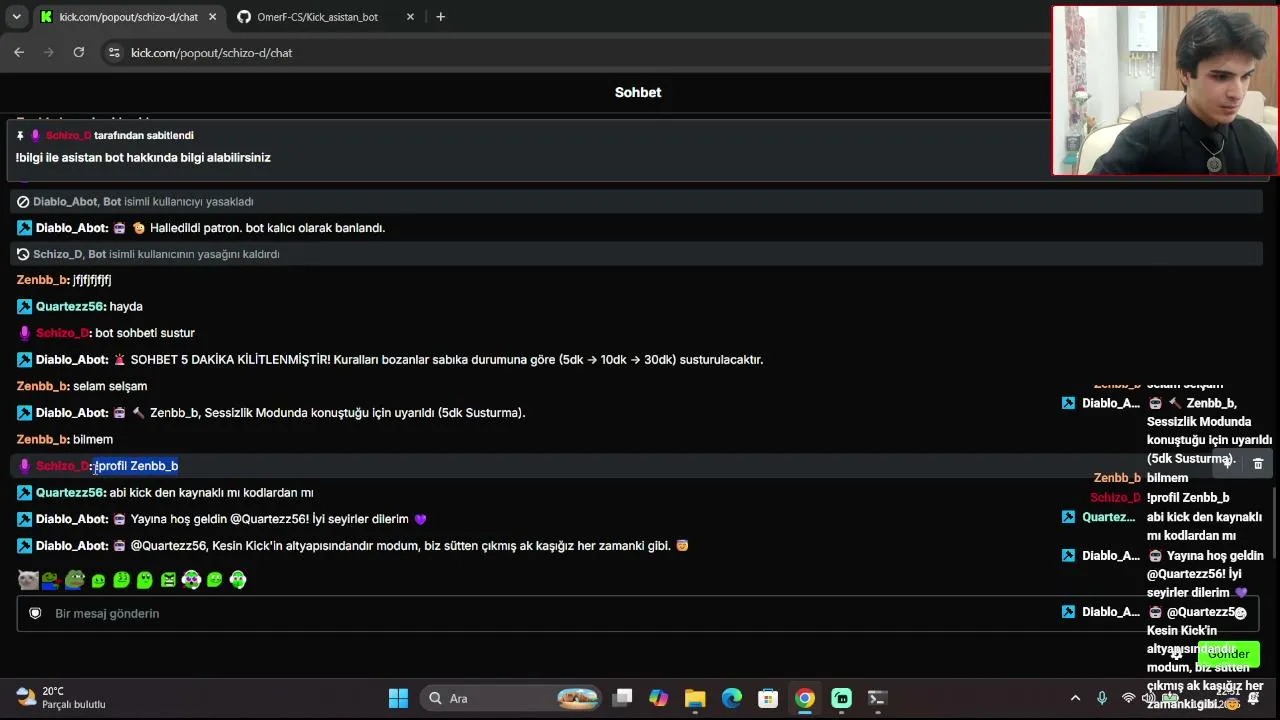The height and width of the screenshot is (720, 1280).
Task: Open Terminal from the taskbar
Action: pyautogui.click(x=877, y=698)
